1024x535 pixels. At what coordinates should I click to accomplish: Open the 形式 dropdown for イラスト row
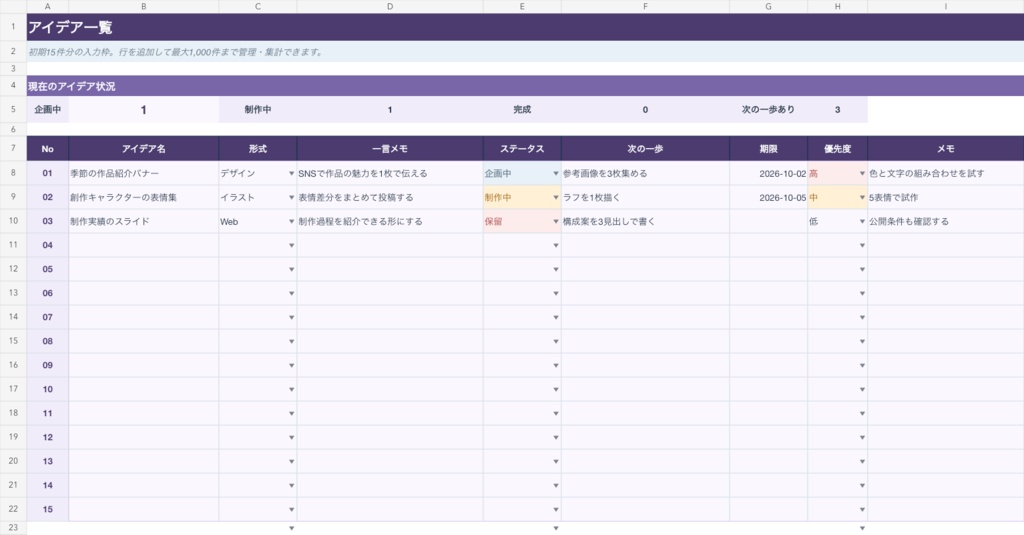(x=291, y=197)
